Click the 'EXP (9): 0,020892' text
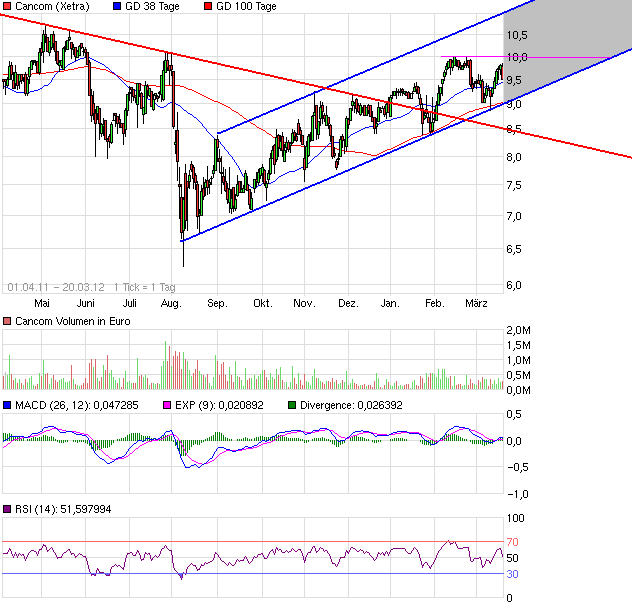Viewport: 632px width, 606px height. tap(219, 405)
